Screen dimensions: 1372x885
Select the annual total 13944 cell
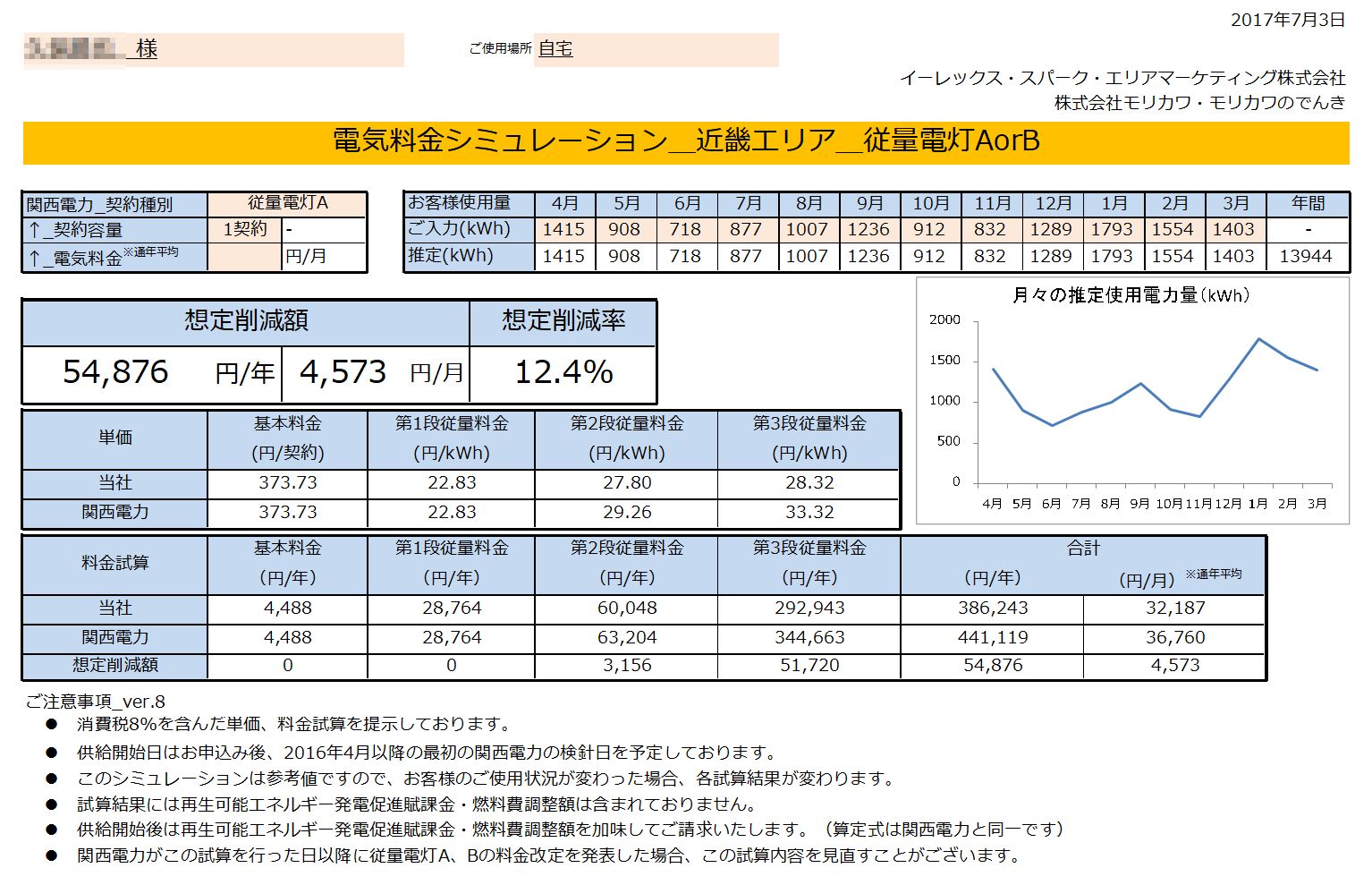[1307, 256]
